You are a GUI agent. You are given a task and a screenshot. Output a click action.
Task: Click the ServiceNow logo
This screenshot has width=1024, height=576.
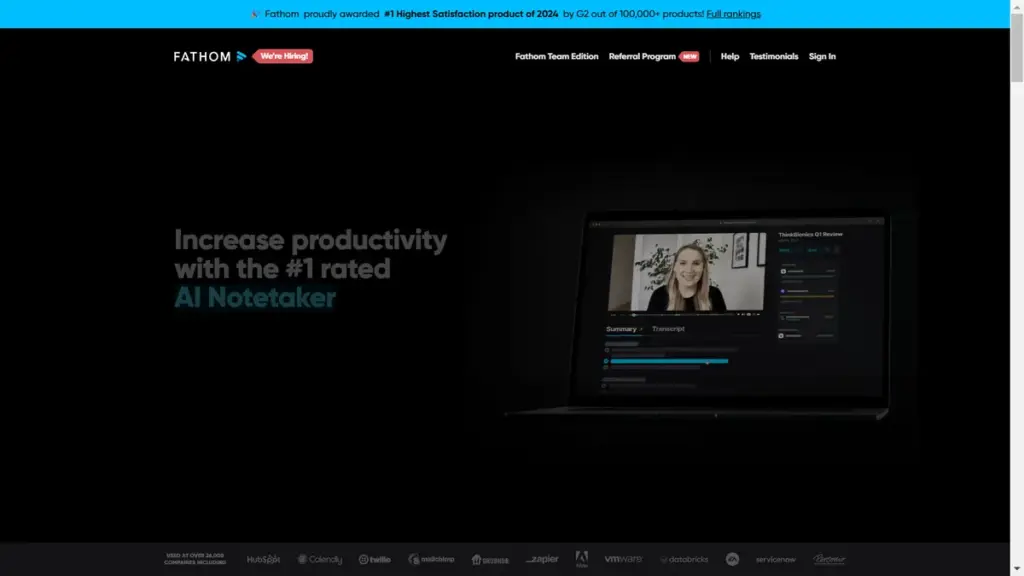click(775, 559)
